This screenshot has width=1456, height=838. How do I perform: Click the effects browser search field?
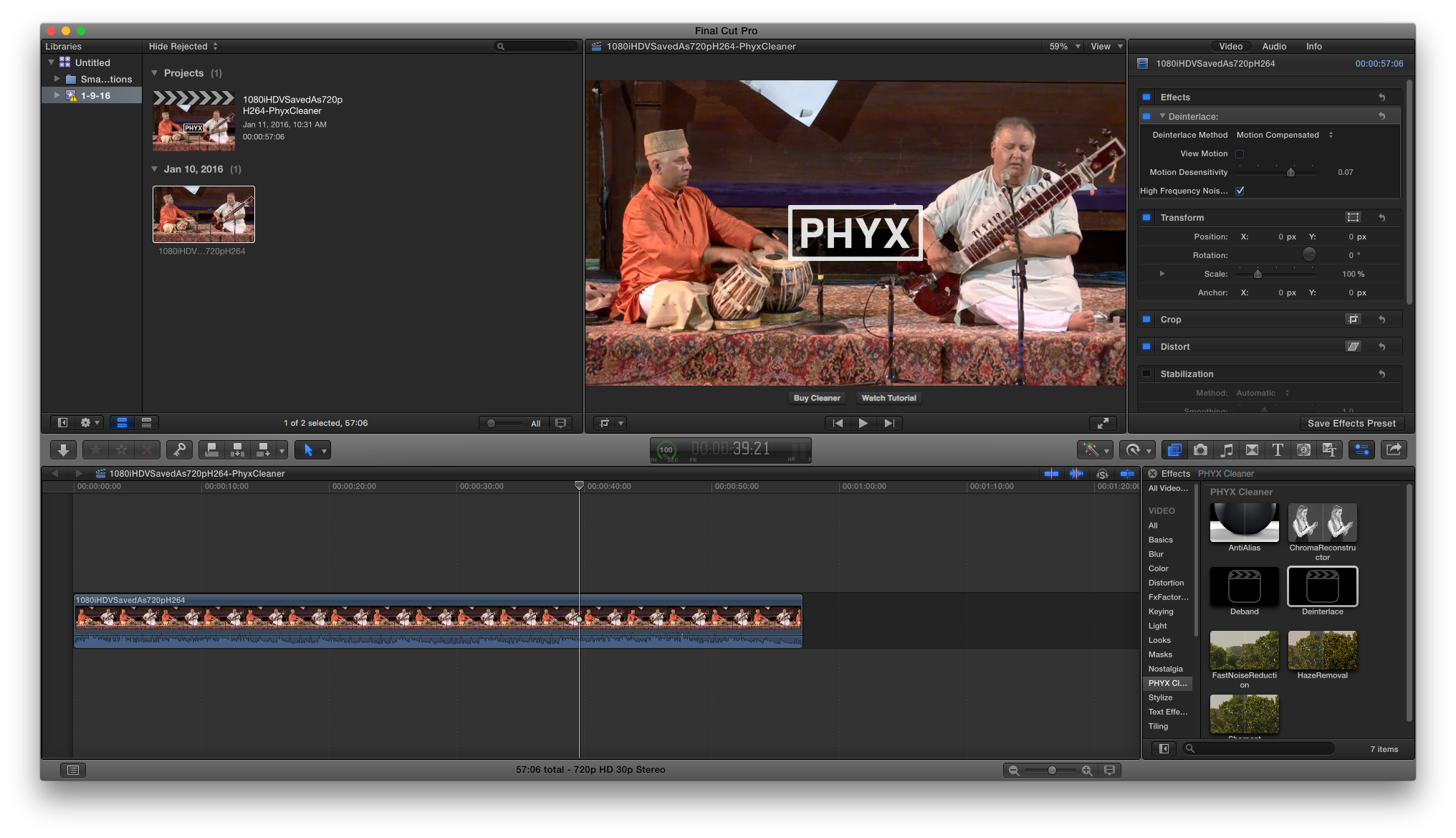[1259, 748]
